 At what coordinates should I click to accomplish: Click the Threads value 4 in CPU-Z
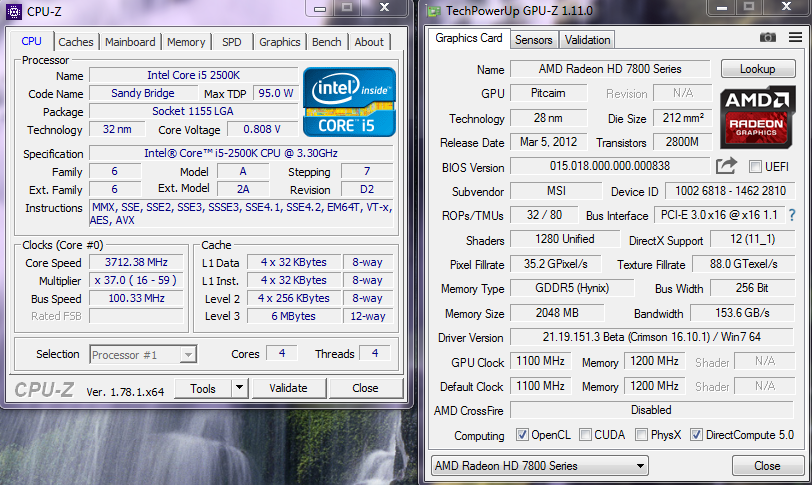[x=375, y=353]
